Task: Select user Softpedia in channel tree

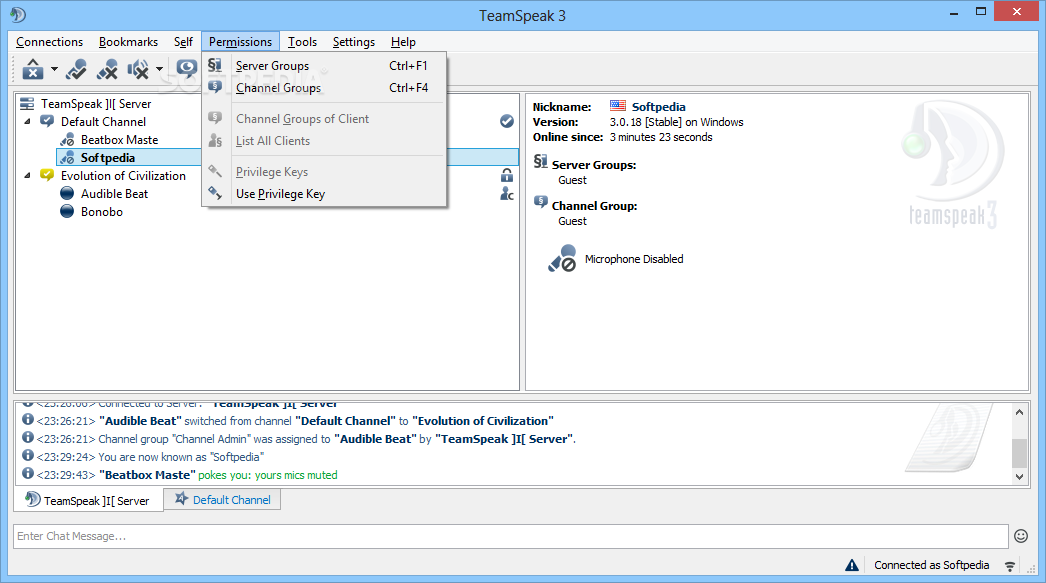Action: pos(107,157)
